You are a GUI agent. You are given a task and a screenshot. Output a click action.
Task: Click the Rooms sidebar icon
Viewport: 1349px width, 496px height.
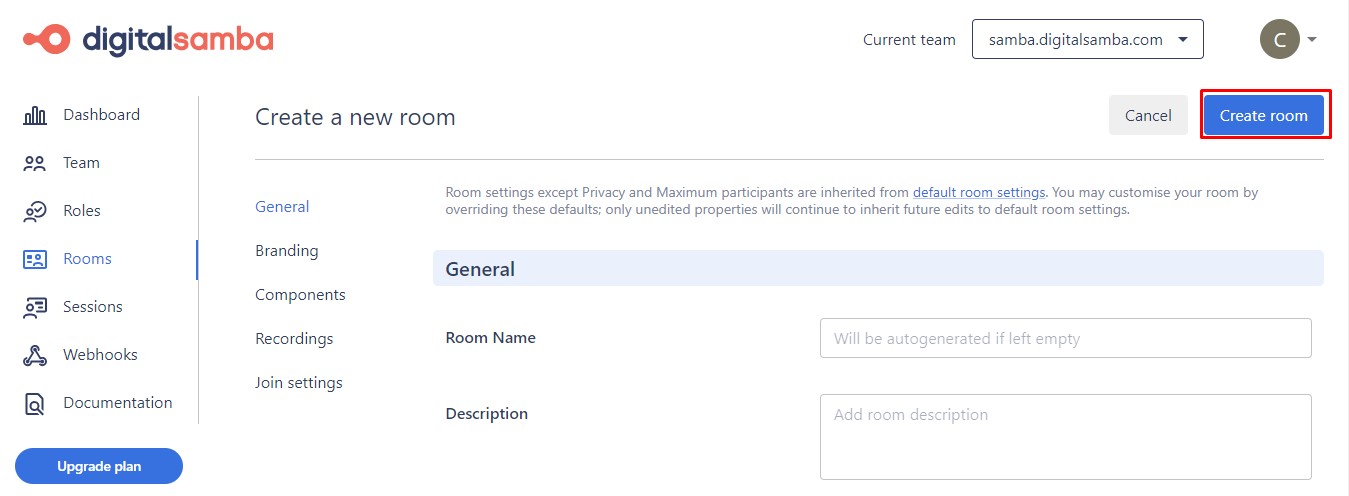point(35,259)
